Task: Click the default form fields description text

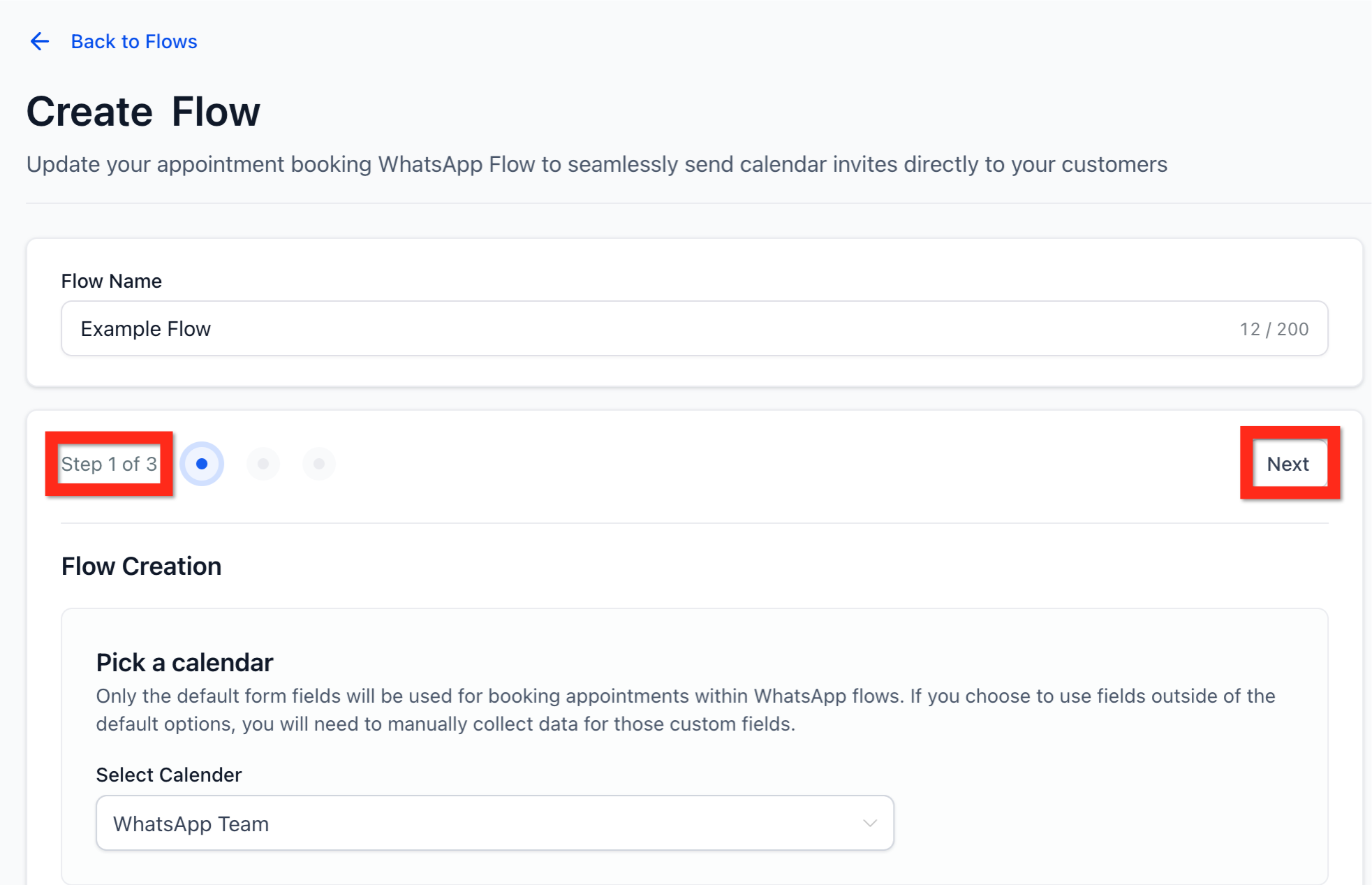Action: click(684, 710)
